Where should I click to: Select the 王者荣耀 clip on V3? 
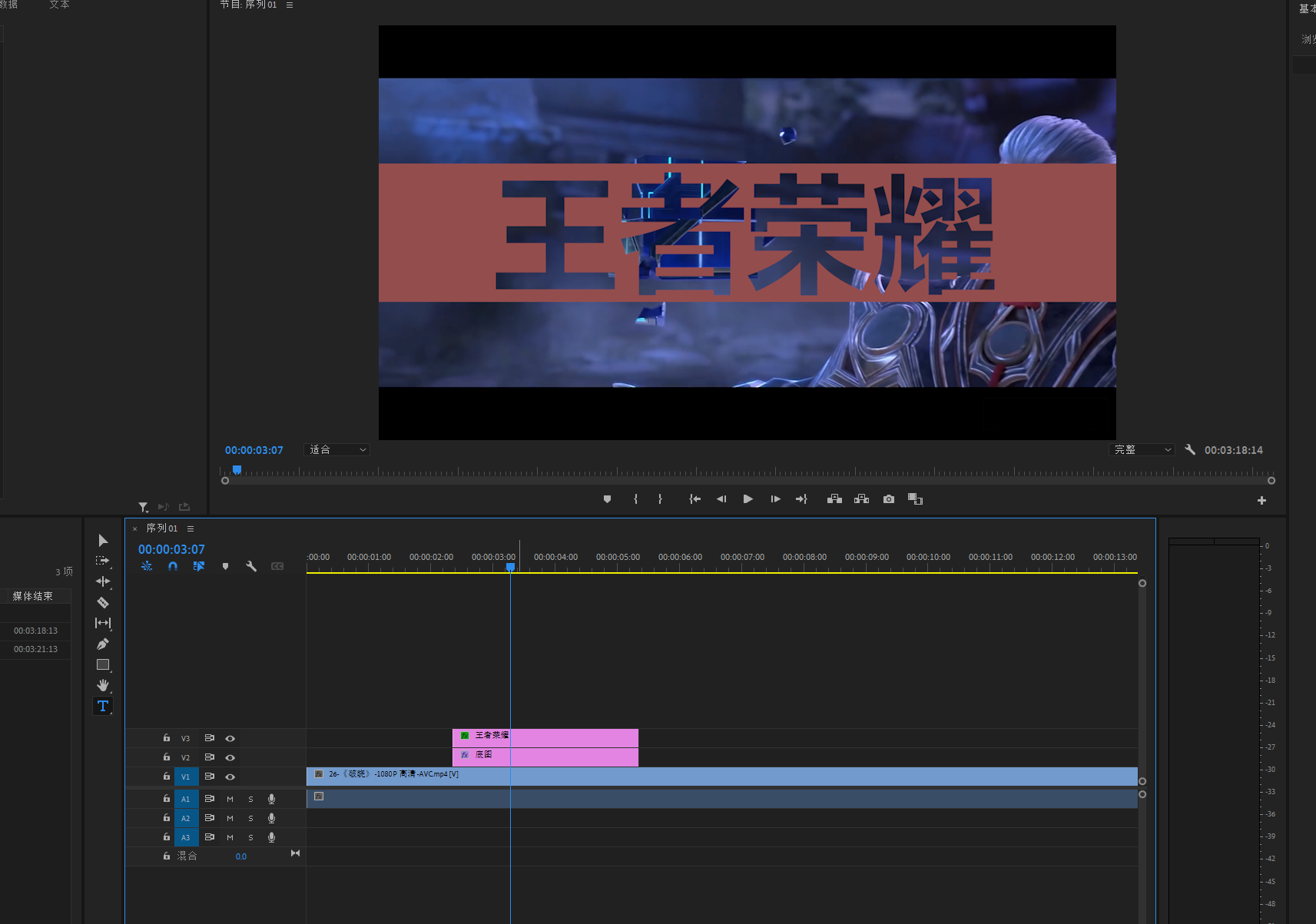545,737
